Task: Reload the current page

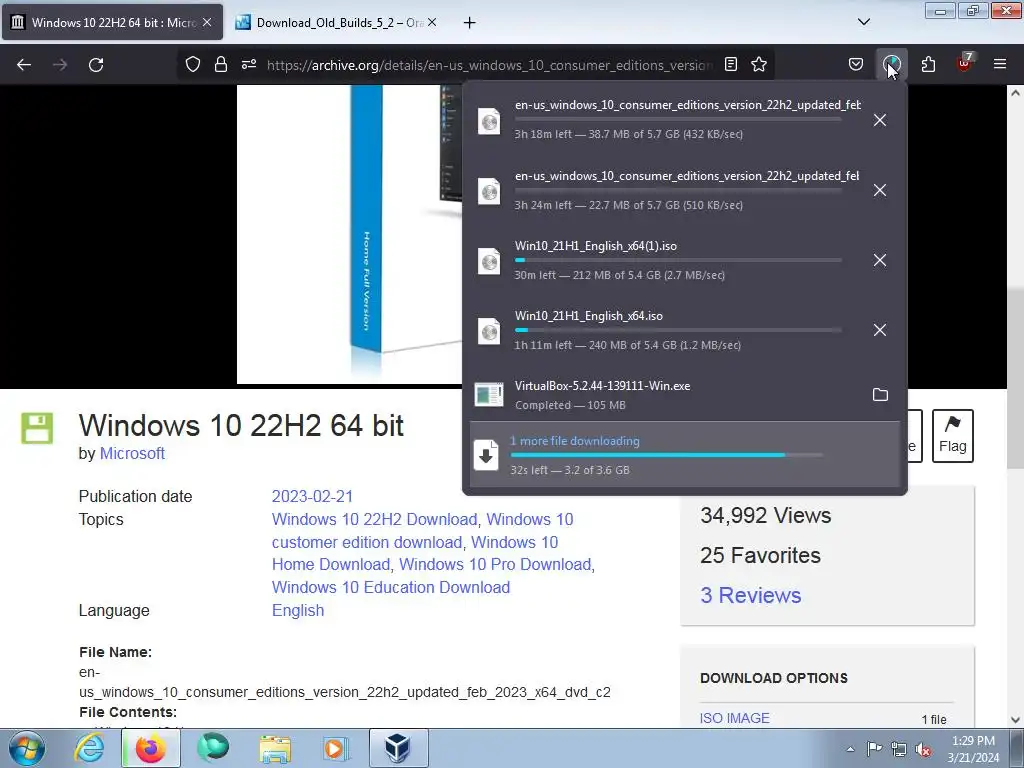Action: click(96, 65)
